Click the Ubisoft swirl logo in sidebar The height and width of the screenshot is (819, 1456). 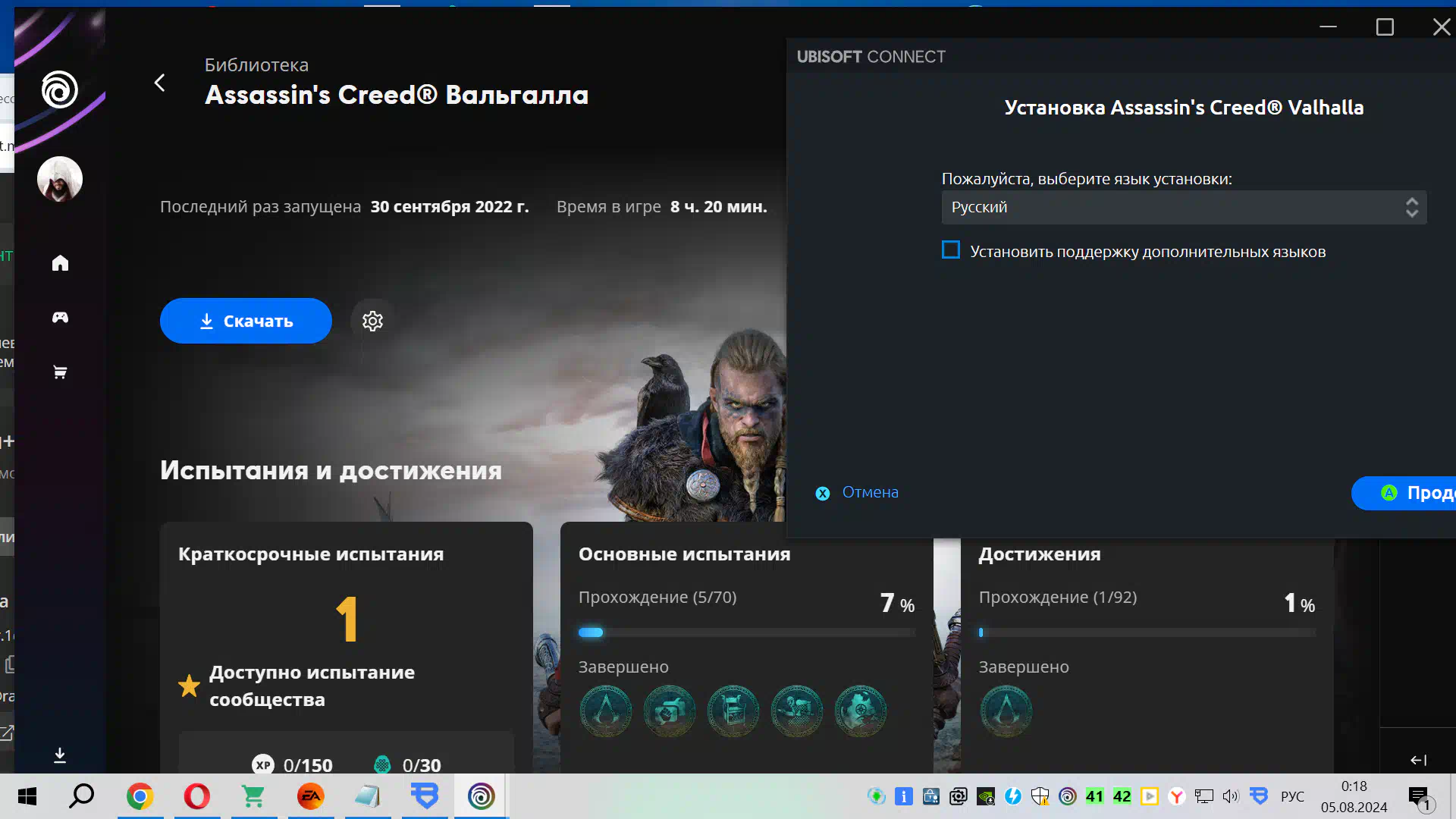pos(59,89)
